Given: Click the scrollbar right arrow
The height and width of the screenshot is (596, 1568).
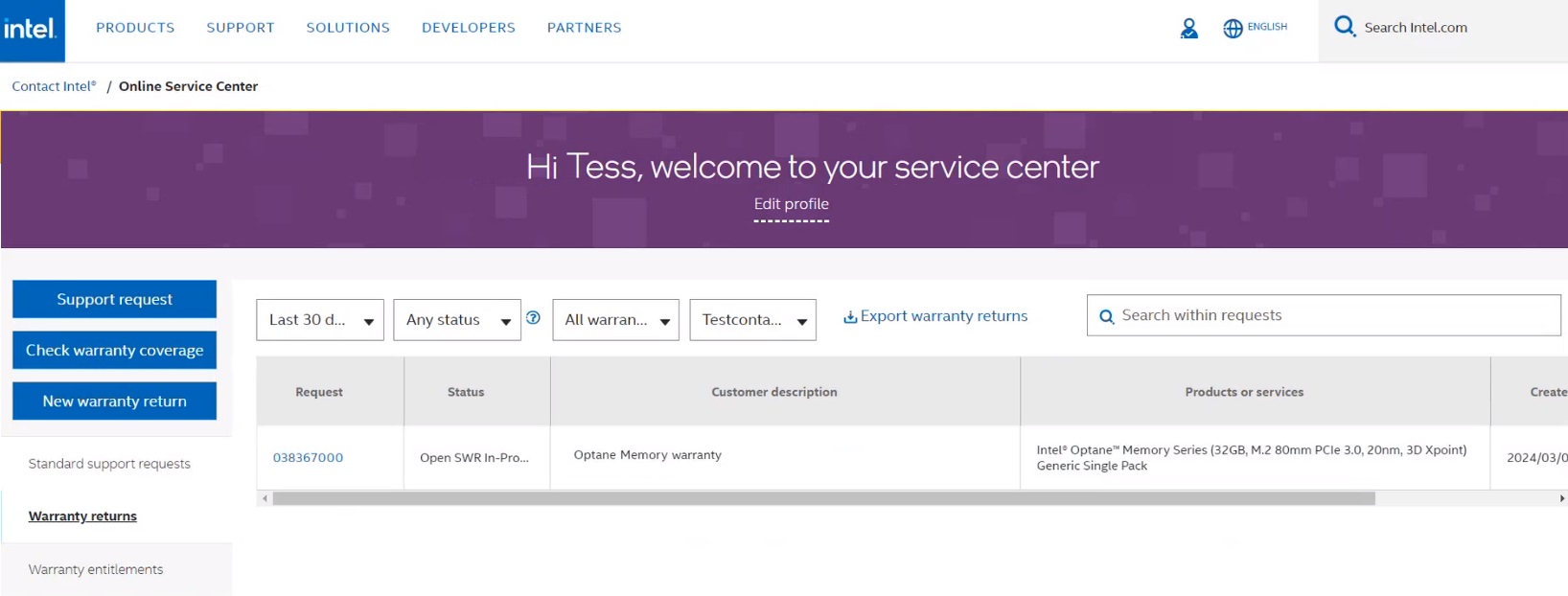Looking at the screenshot, I should pos(1561,498).
